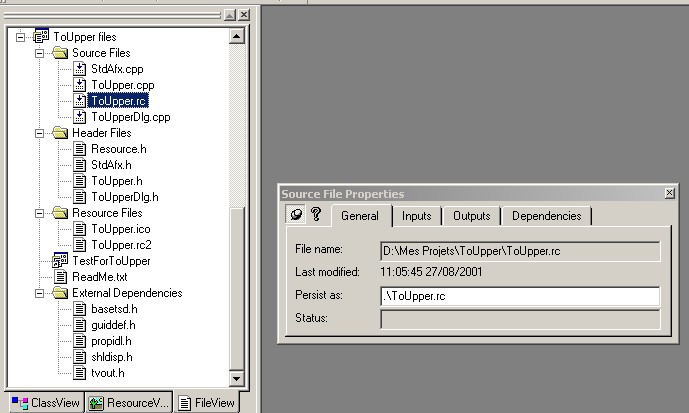Screen dimensions: 689x413
Task: Click the Resource.h document icon
Action: [80, 149]
